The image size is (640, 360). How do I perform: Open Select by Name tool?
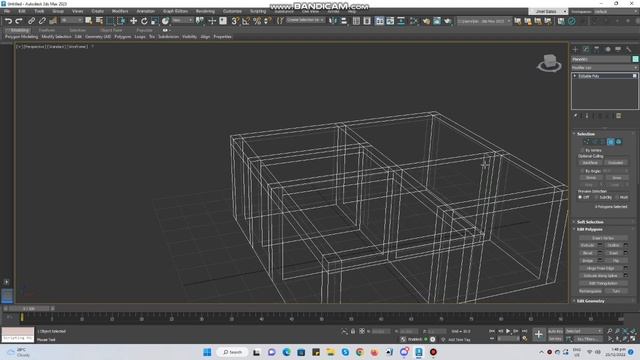(99, 21)
